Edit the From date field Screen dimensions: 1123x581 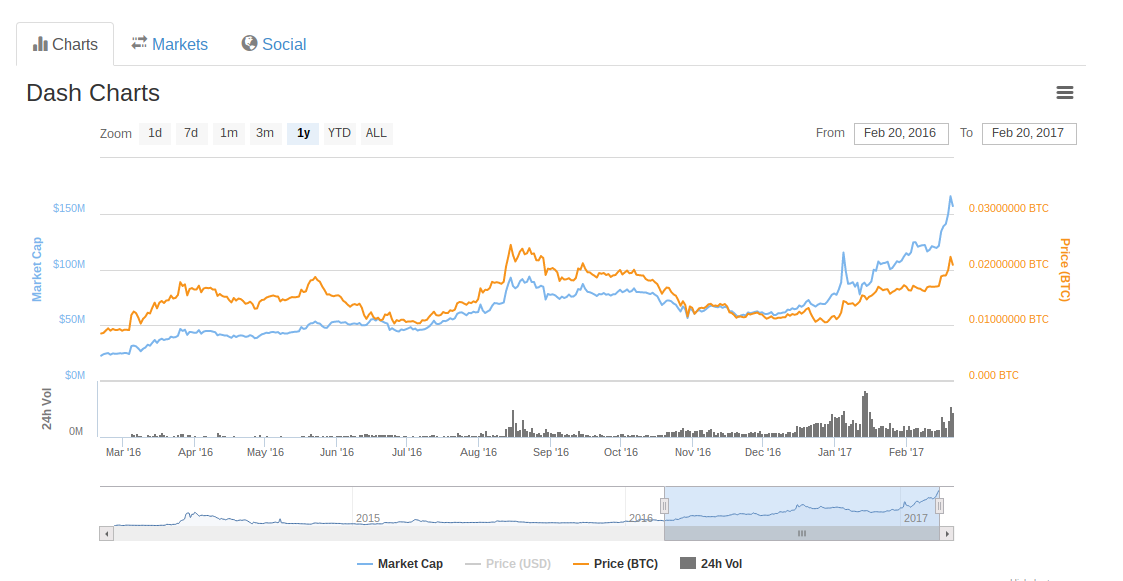pos(901,133)
